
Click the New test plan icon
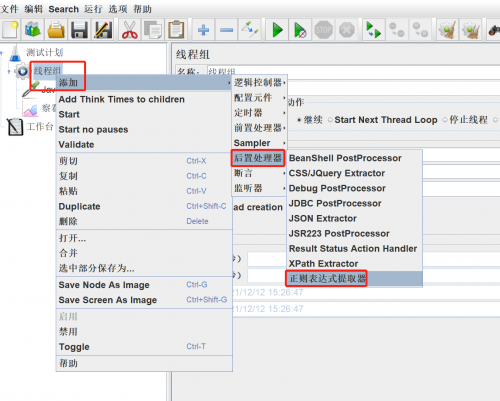pos(10,30)
